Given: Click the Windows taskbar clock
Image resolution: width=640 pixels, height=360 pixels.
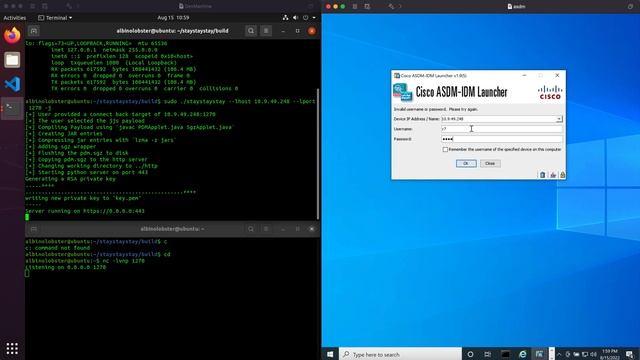Looking at the screenshot, I should pyautogui.click(x=609, y=354).
